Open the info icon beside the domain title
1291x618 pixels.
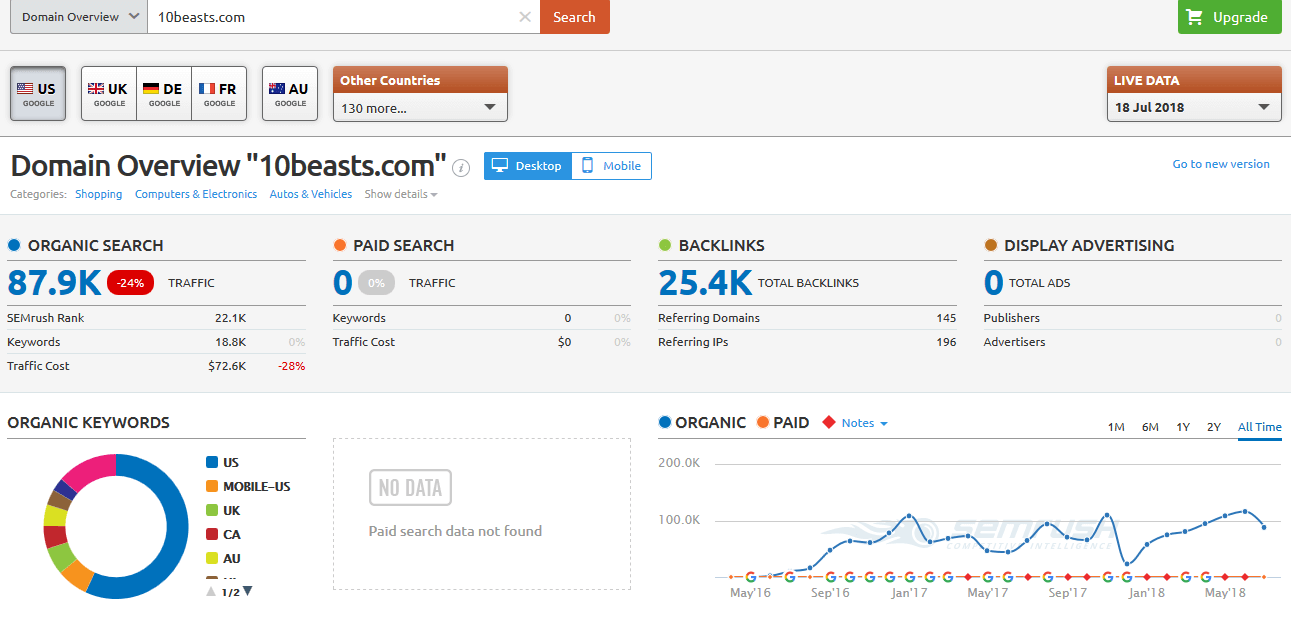461,167
